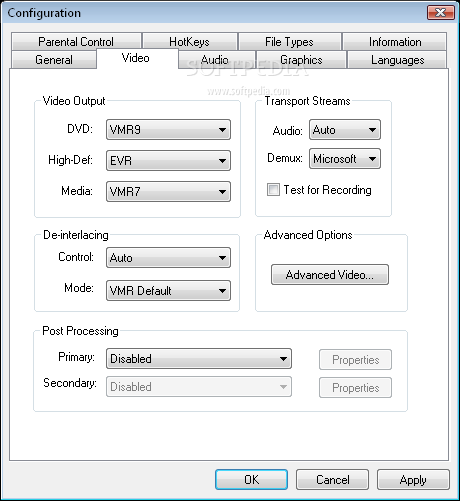Switch to the General tab
This screenshot has height=501, width=460.
pos(54,60)
